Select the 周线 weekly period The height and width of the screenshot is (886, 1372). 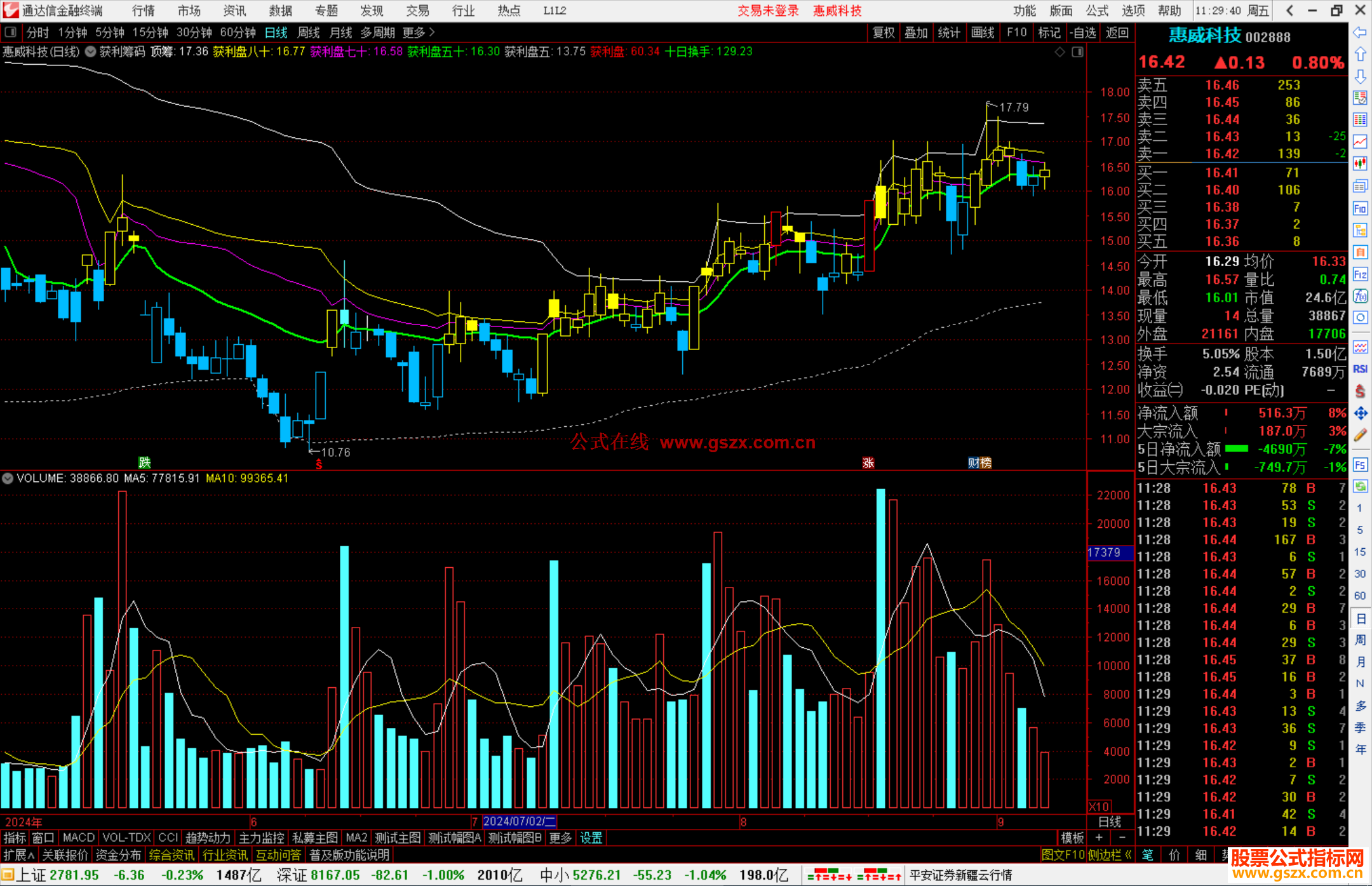pos(309,32)
